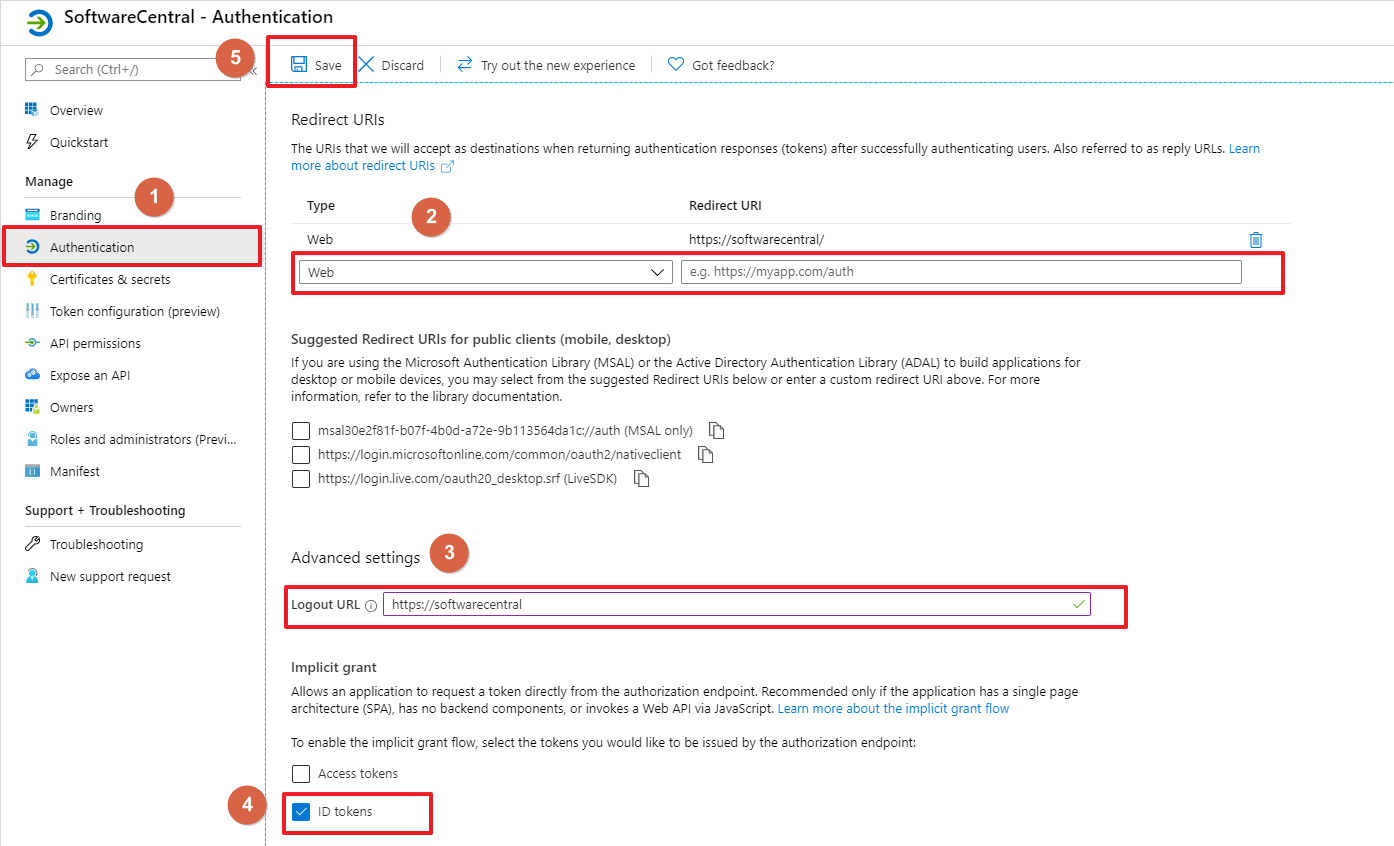Collapse the sidebar with double-chevron icon
The height and width of the screenshot is (846, 1394).
click(x=253, y=70)
